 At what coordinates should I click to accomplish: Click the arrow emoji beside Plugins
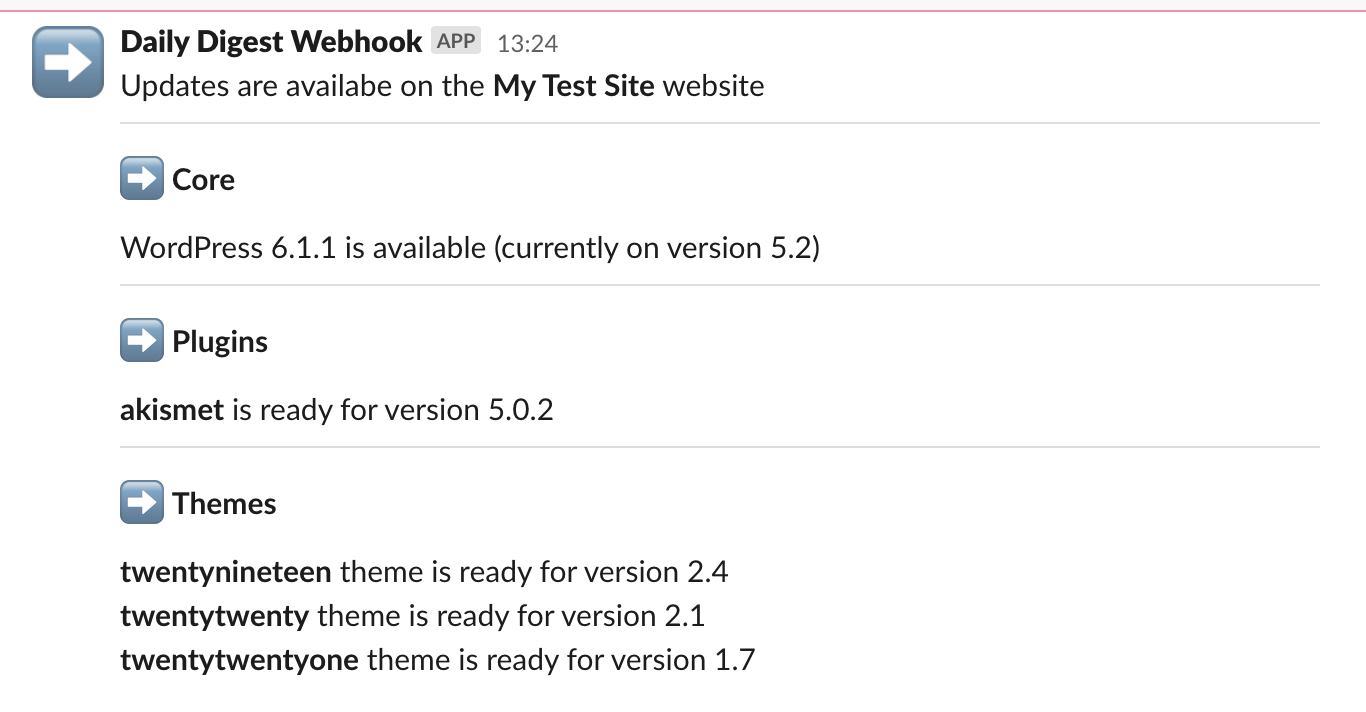click(x=141, y=342)
